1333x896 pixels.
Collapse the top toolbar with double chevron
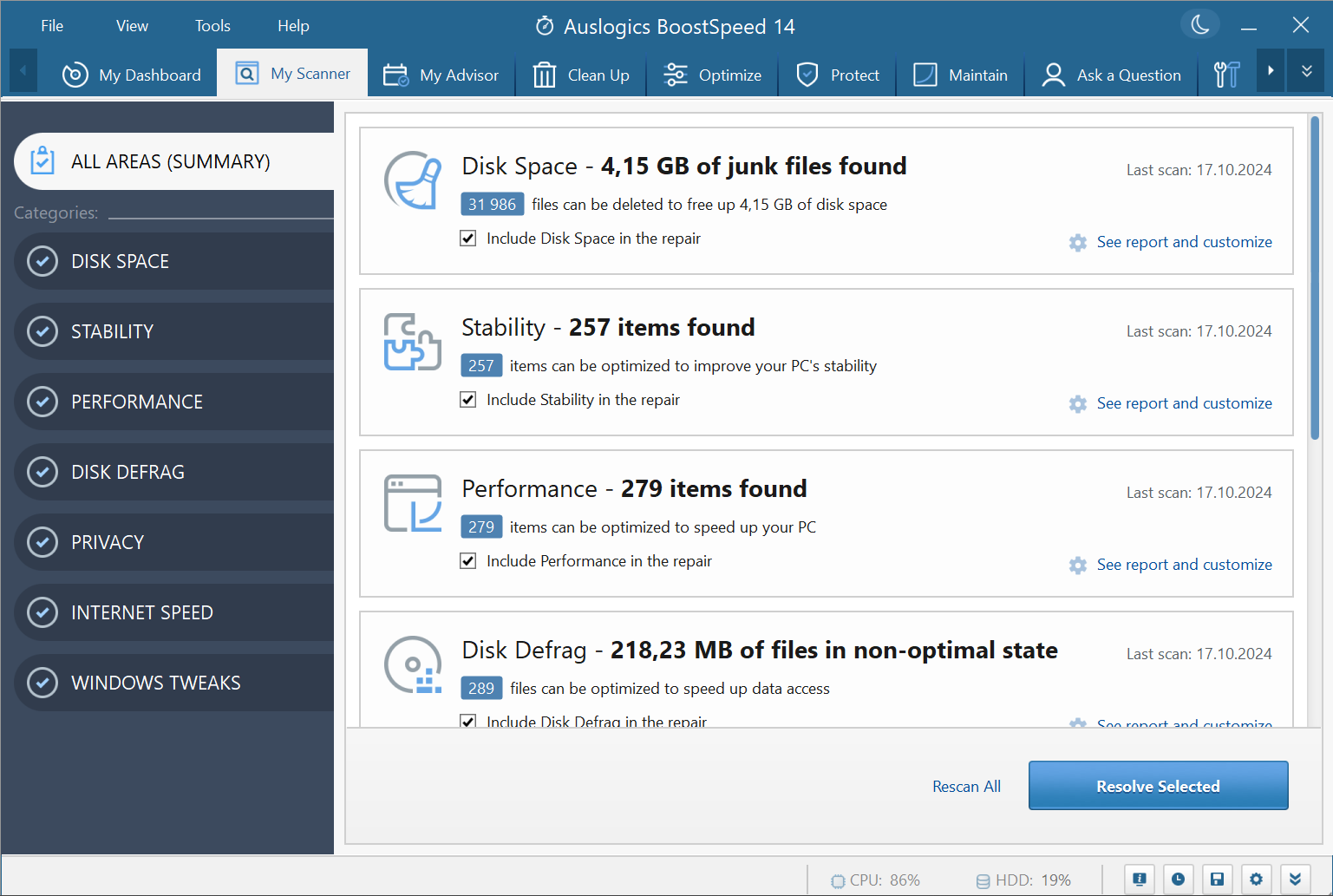(1306, 71)
